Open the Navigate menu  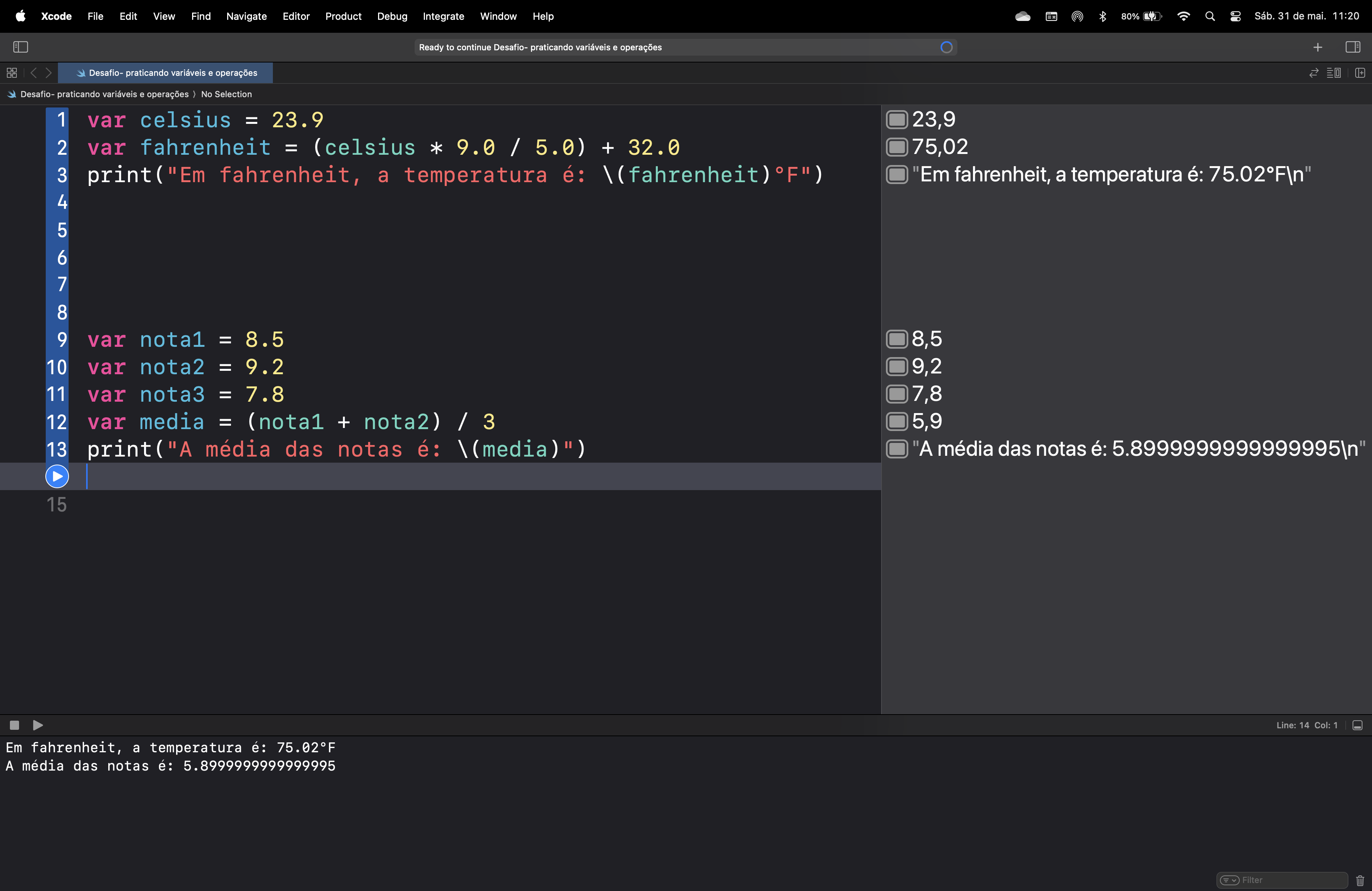click(246, 16)
